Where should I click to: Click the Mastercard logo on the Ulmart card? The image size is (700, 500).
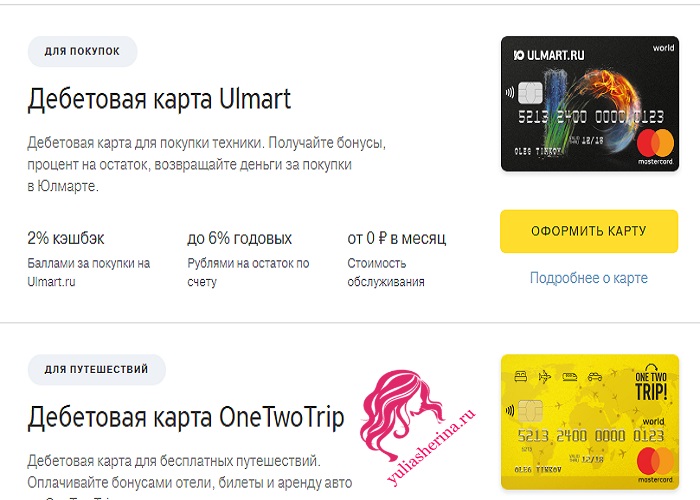pyautogui.click(x=655, y=147)
